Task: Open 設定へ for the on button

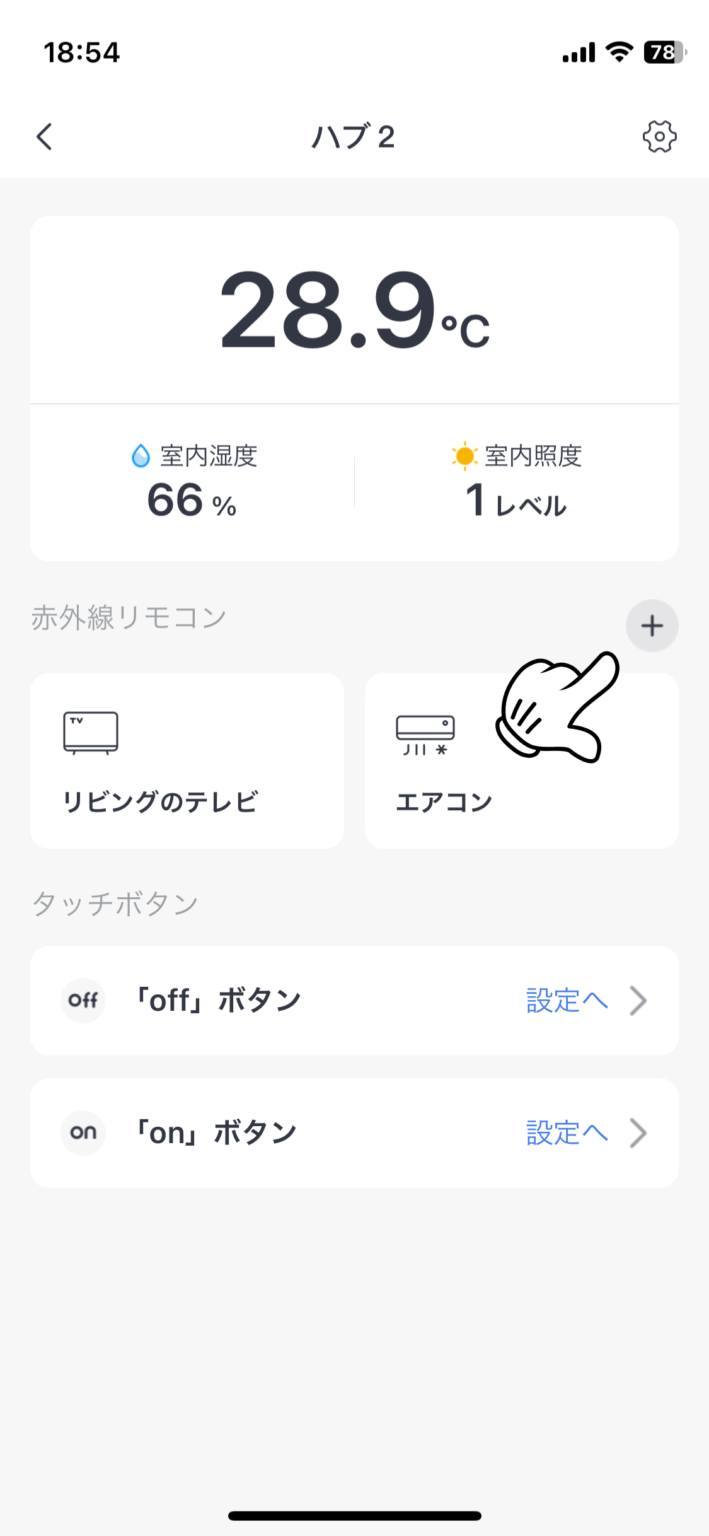Action: (566, 1132)
